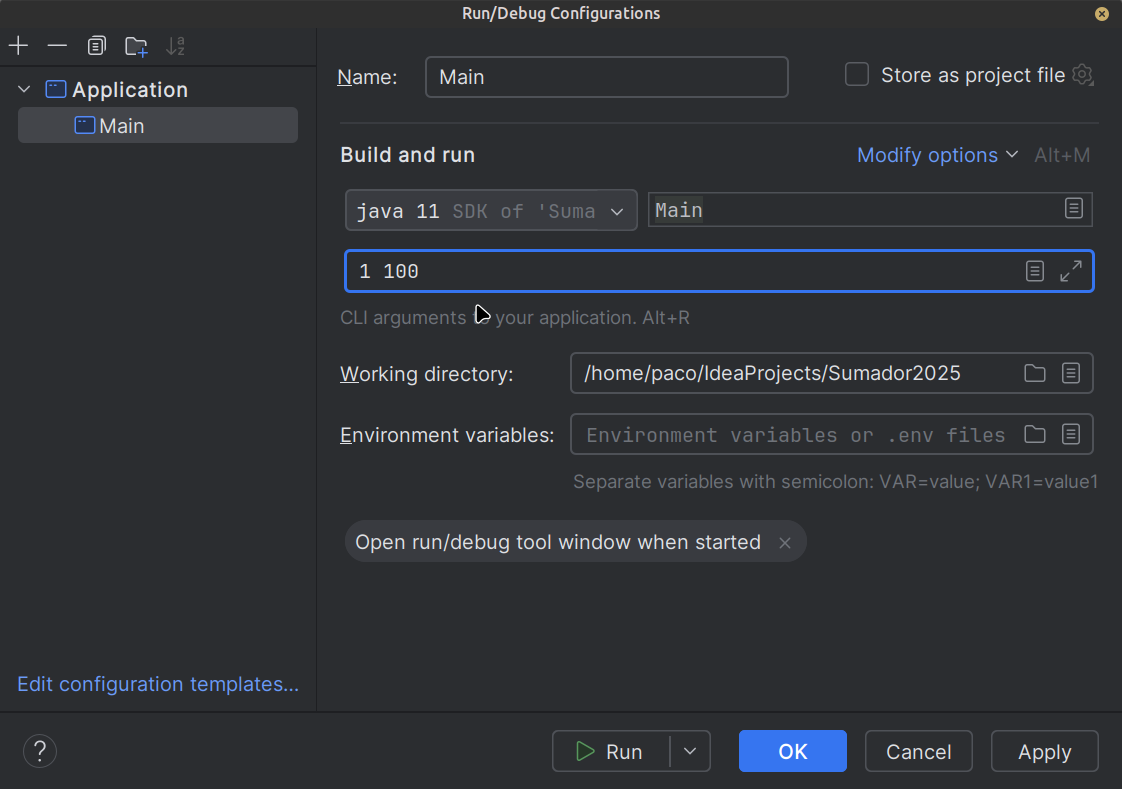This screenshot has height=789, width=1122.
Task: Click the Edit configuration templates link
Action: point(158,684)
